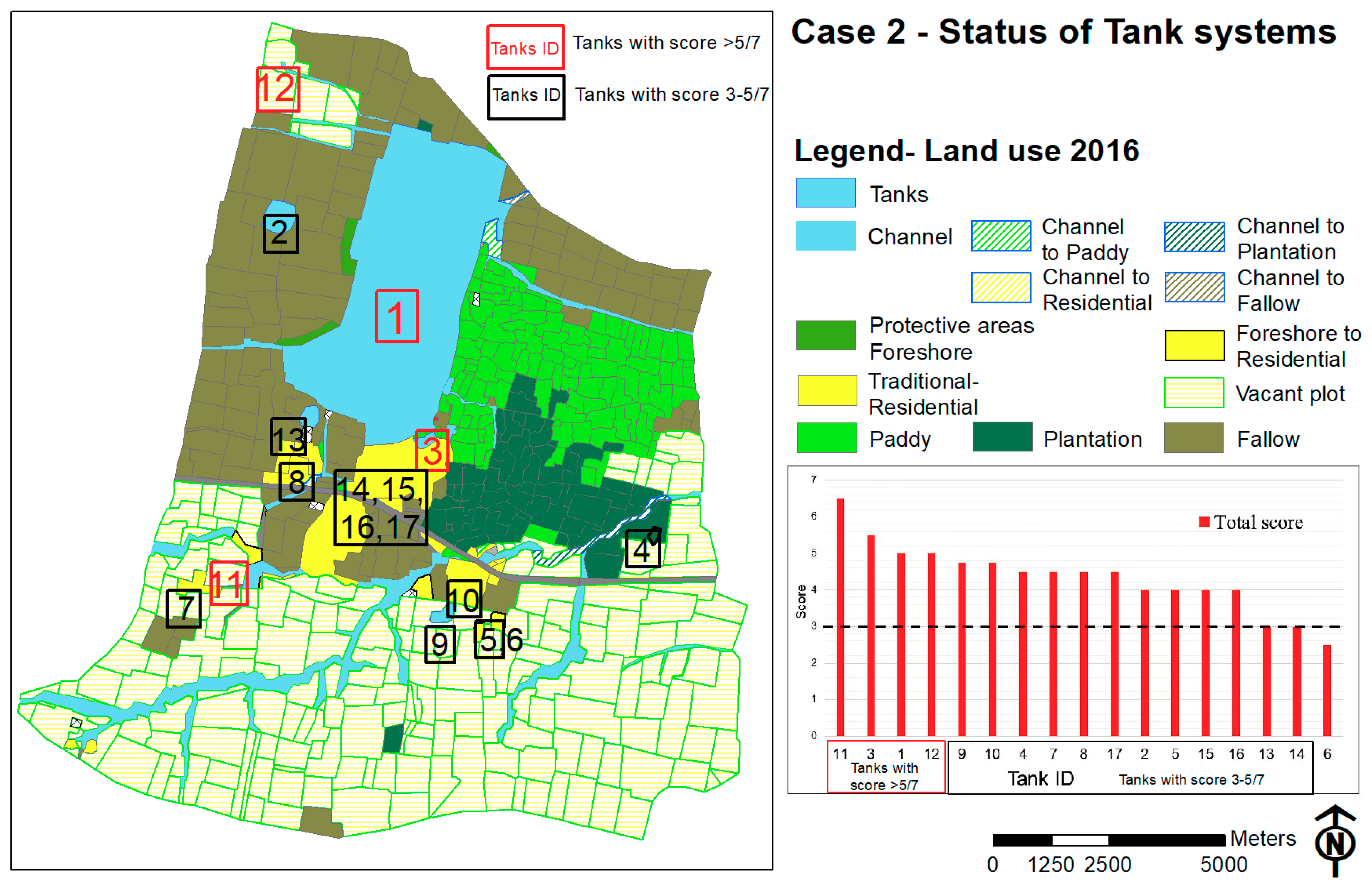Click the red tank ID 12 box
The width and height of the screenshot is (1372, 886).
pos(278,88)
